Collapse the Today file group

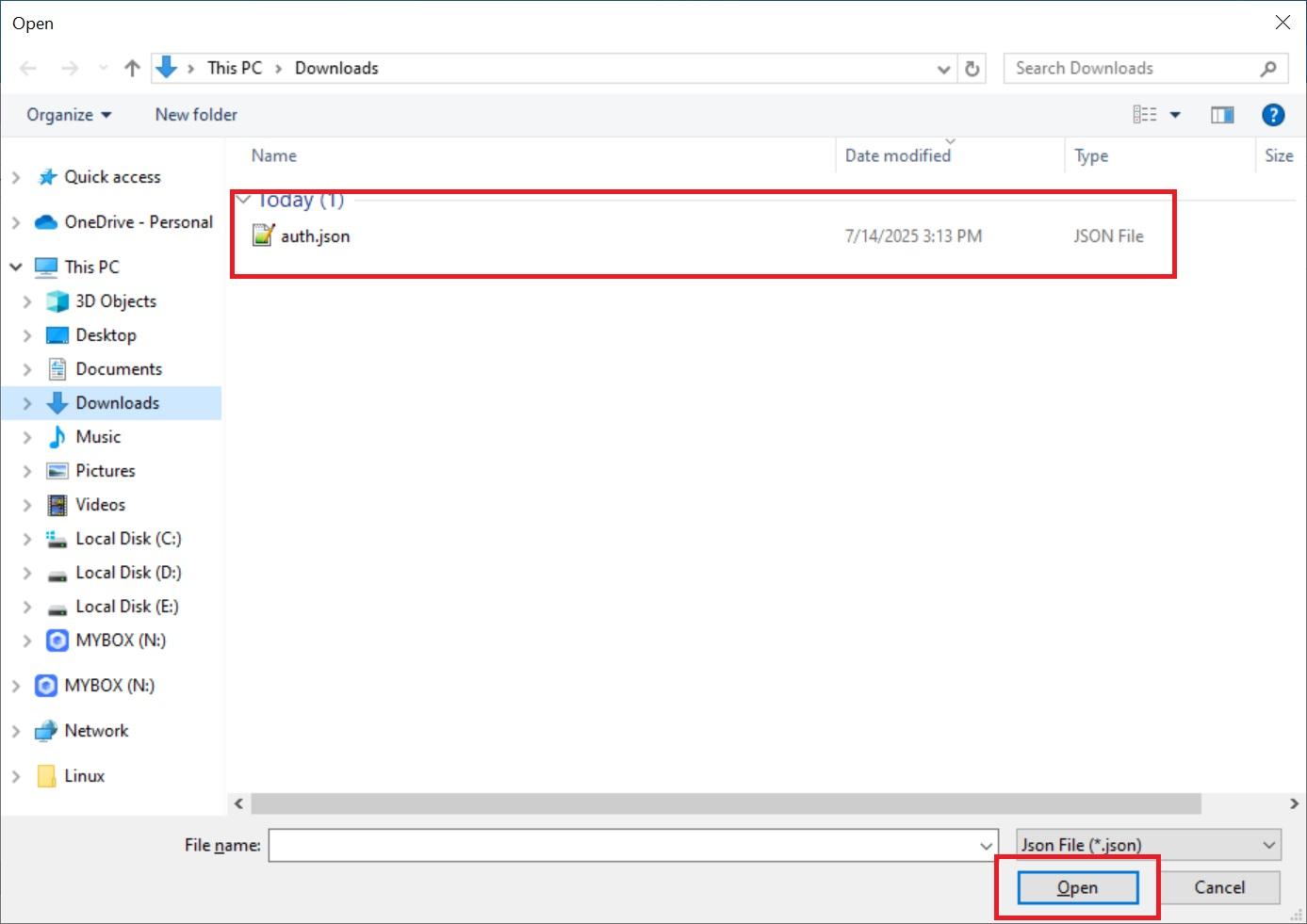click(244, 200)
